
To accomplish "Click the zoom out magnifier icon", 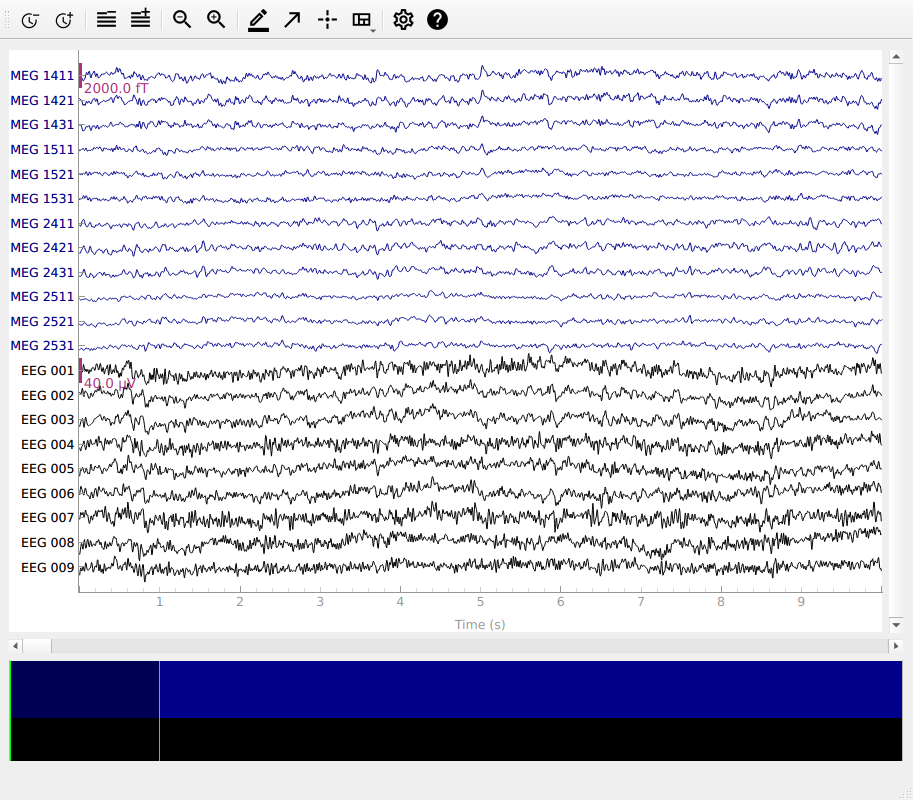I will coord(182,20).
